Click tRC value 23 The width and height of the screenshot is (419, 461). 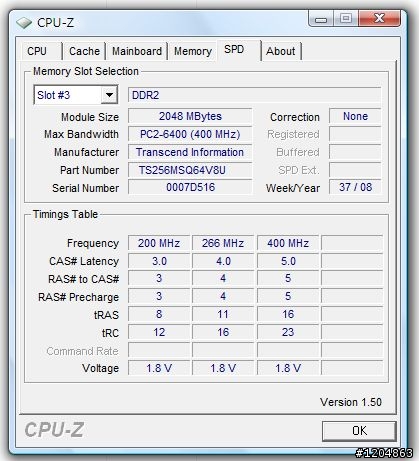[288, 332]
